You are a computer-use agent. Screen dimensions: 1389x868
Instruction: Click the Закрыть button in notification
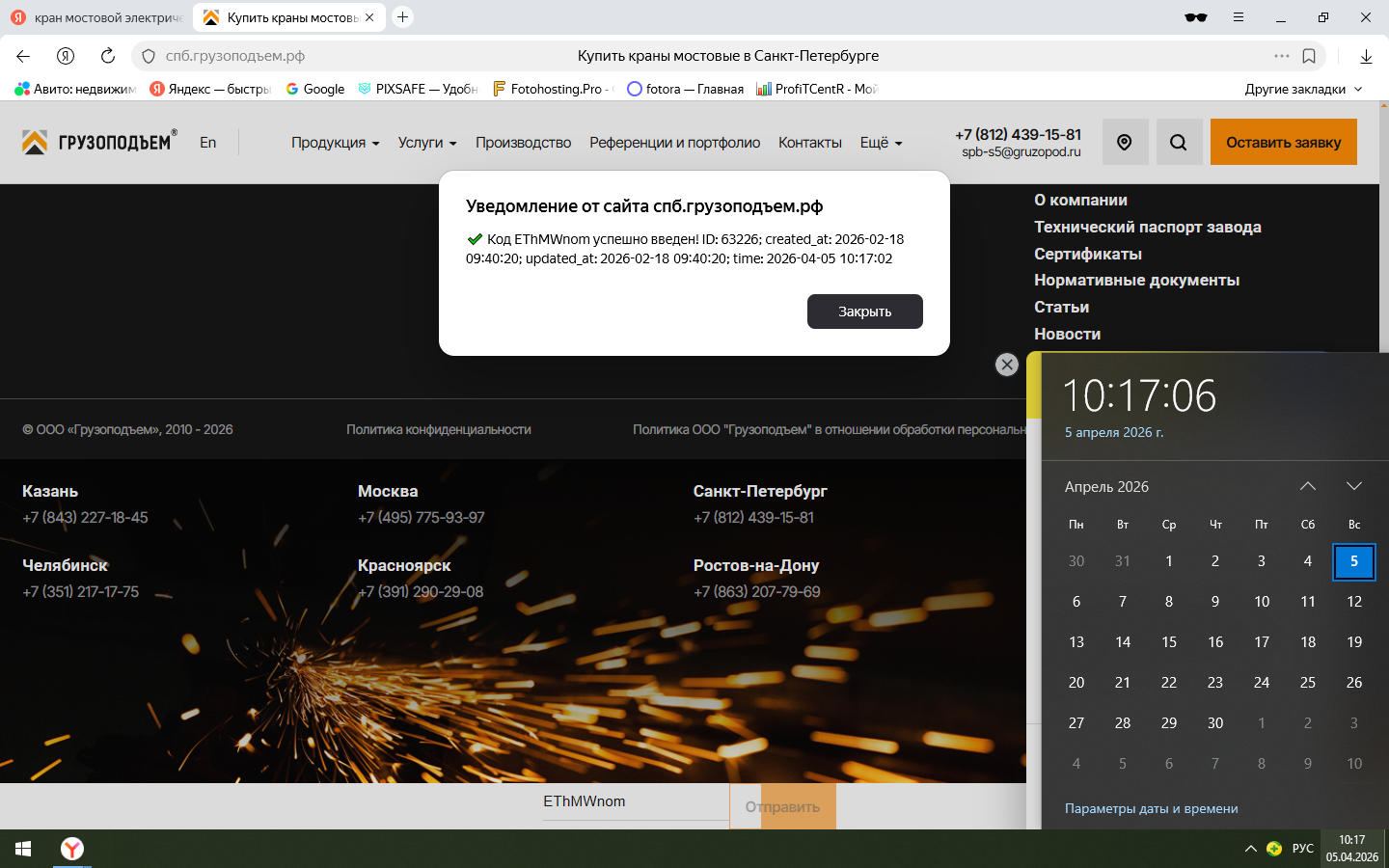[865, 312]
